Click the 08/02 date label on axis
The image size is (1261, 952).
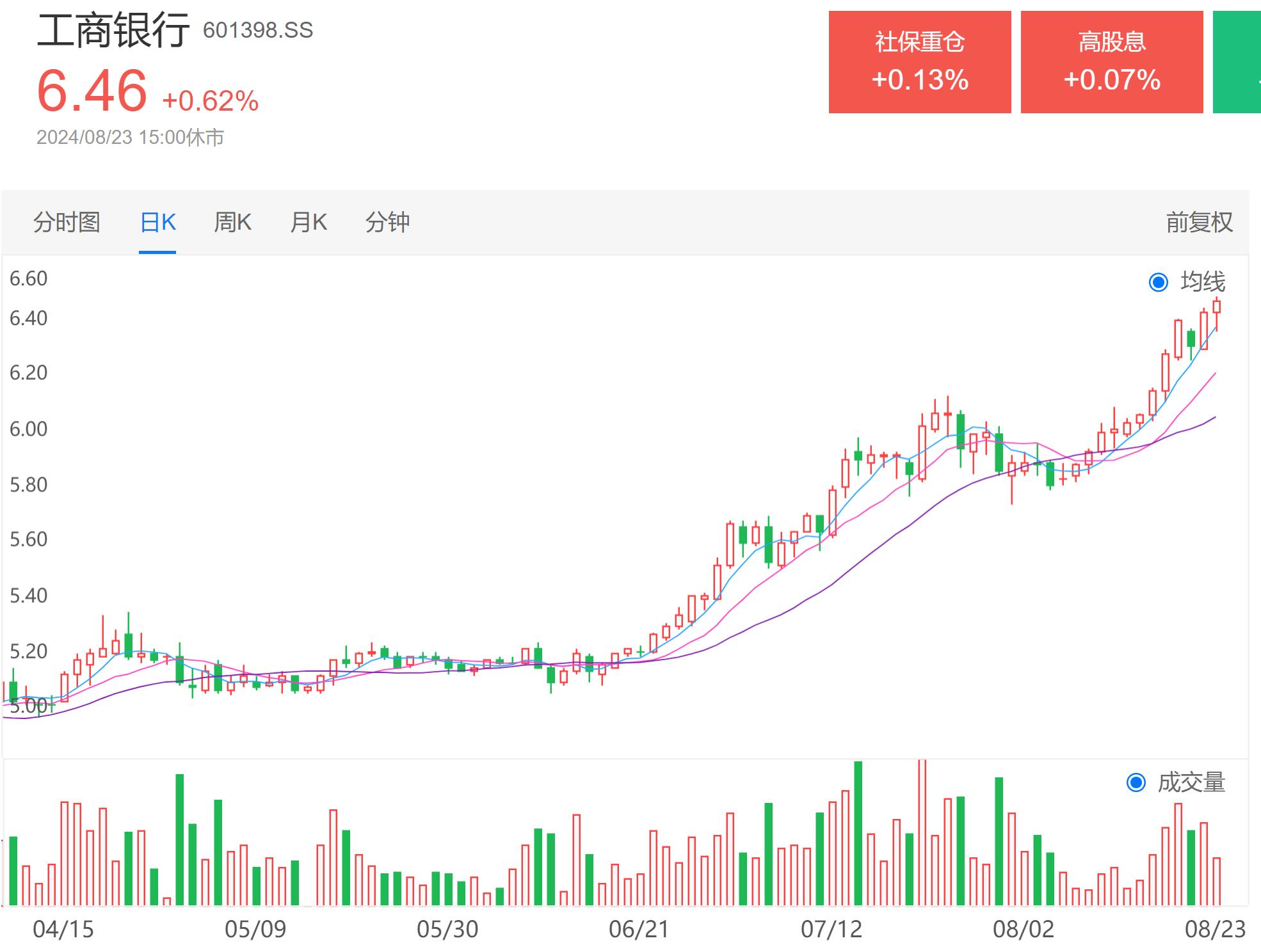(1024, 929)
